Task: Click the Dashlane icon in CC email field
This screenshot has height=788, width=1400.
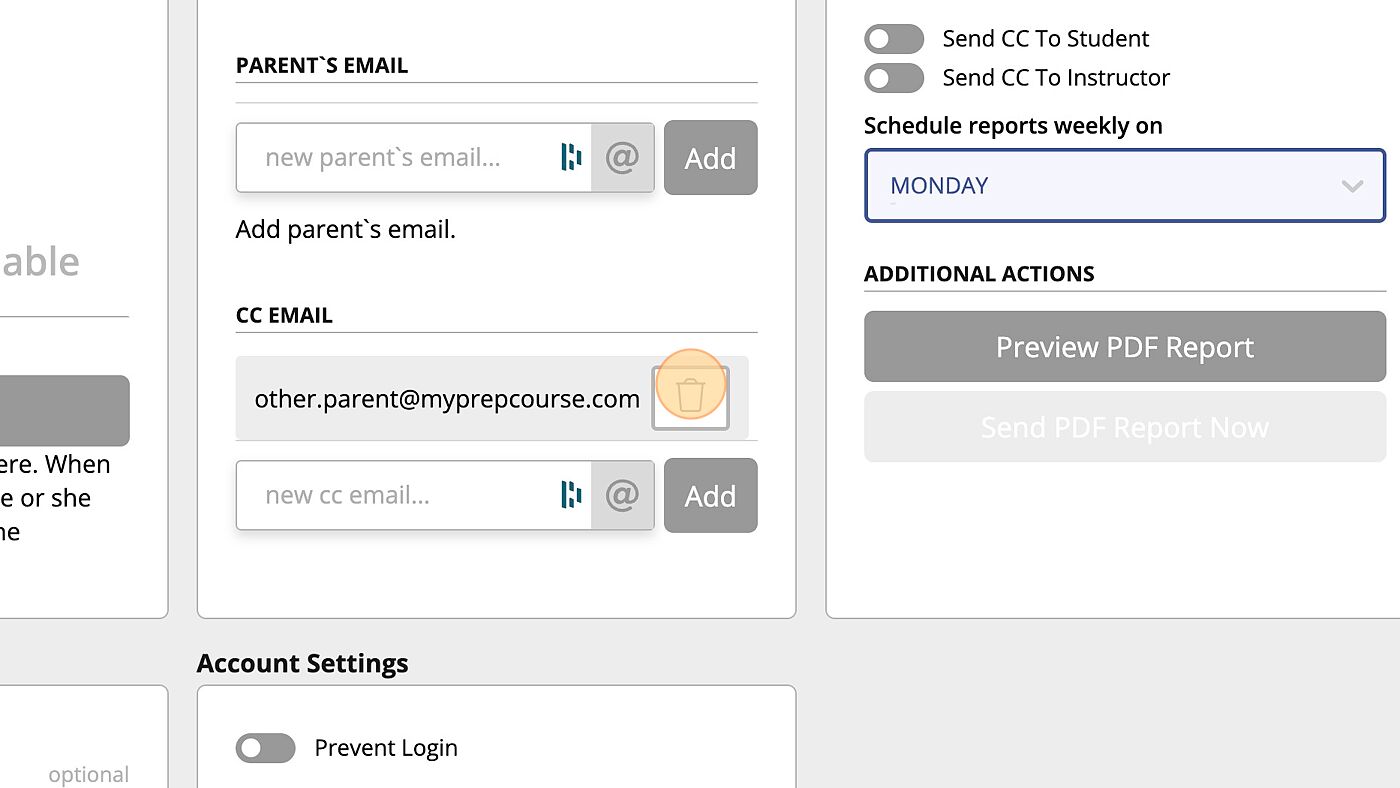Action: [x=571, y=495]
